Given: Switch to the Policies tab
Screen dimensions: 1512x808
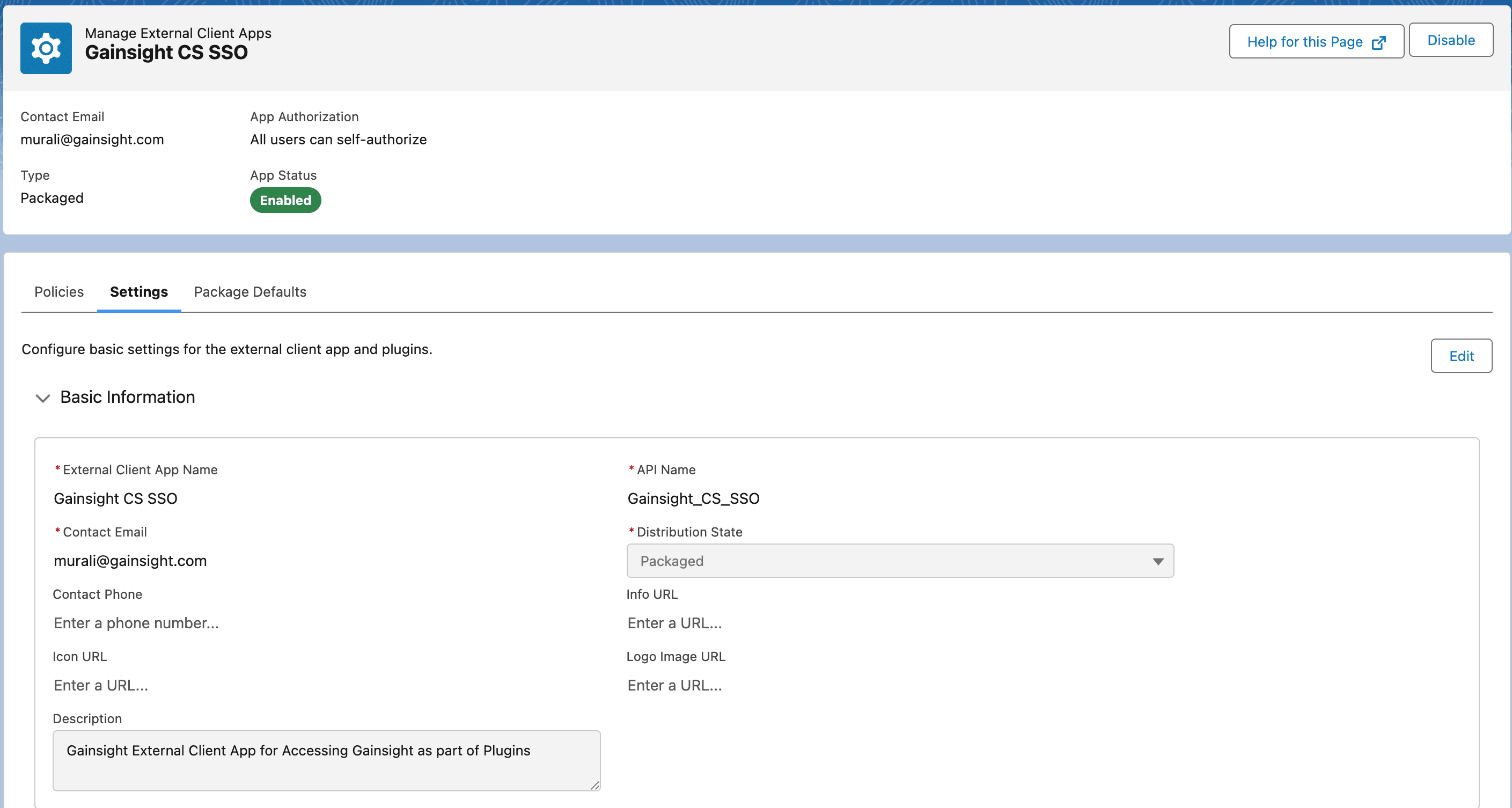Looking at the screenshot, I should point(59,292).
